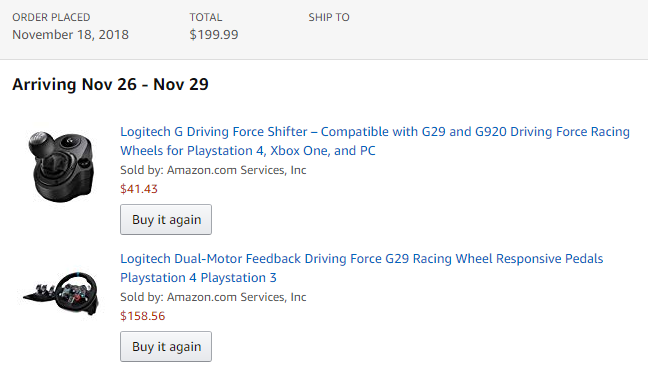Open the G29 Racing Wheel product image
The image size is (648, 372).
(x=61, y=293)
